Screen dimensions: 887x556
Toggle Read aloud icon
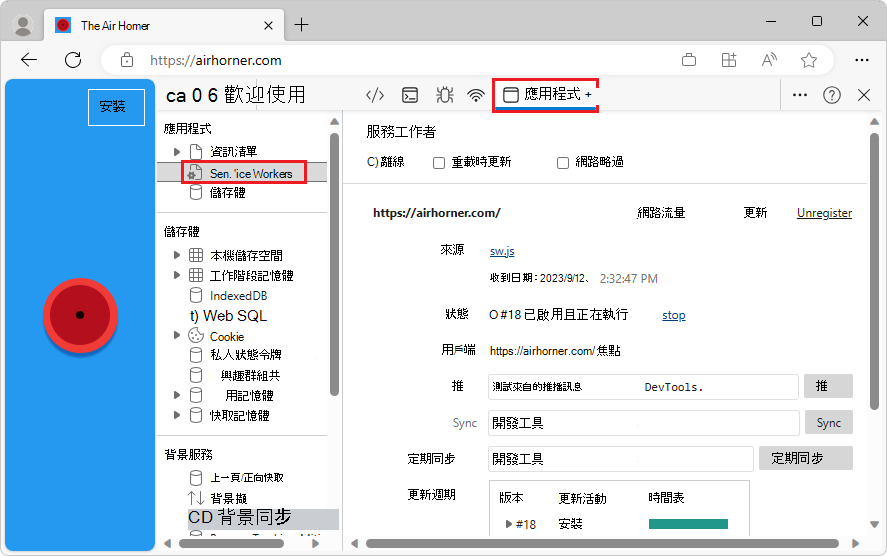tap(769, 60)
